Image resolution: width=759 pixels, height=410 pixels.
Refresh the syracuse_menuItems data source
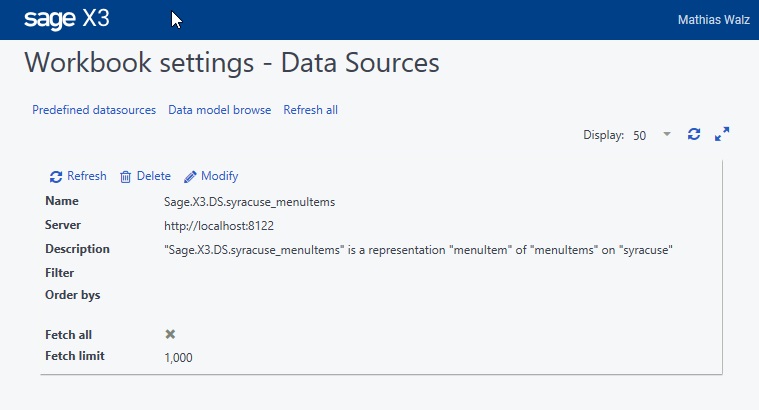[78, 176]
